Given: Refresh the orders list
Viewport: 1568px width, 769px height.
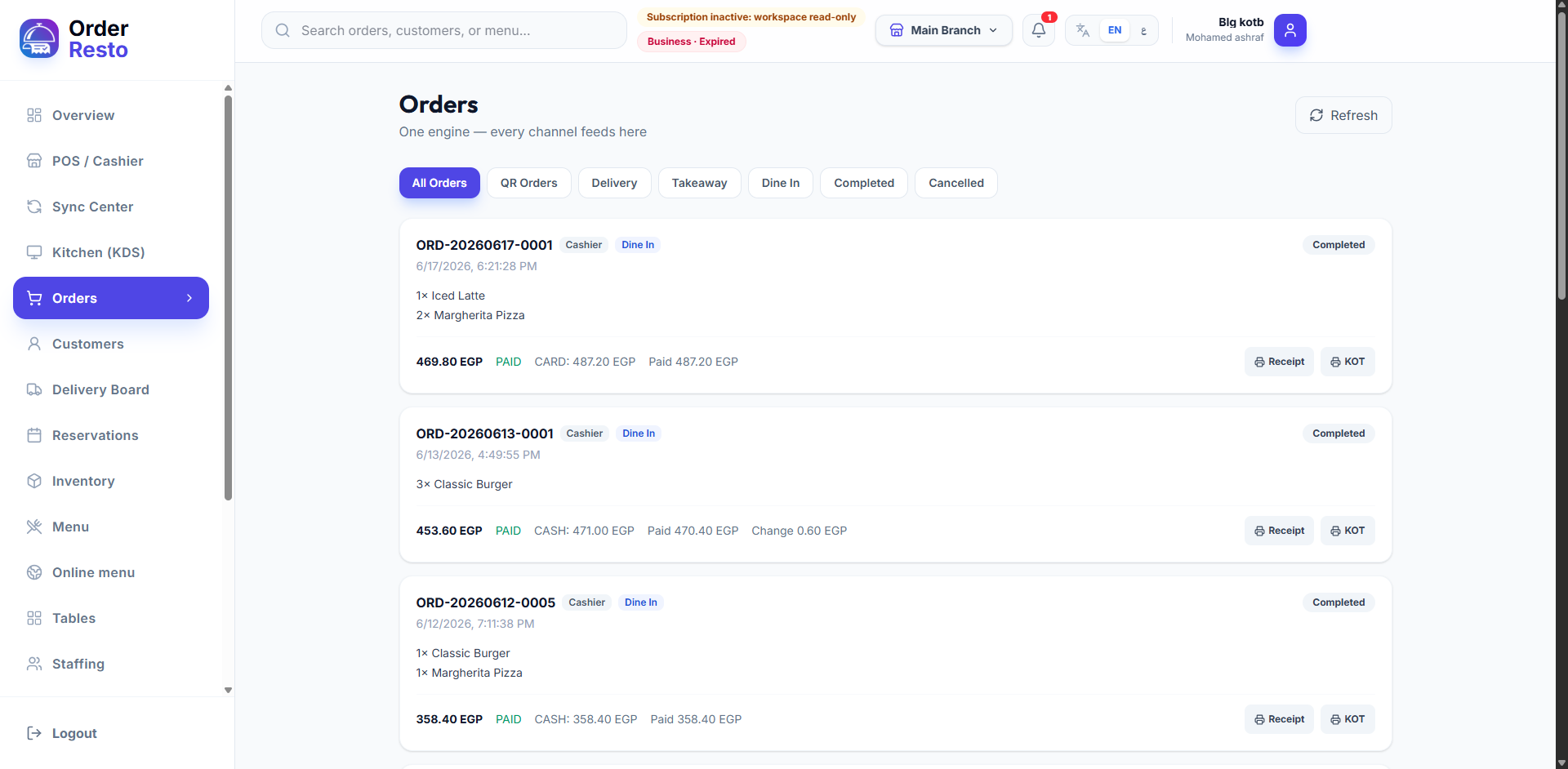Looking at the screenshot, I should click(x=1343, y=115).
